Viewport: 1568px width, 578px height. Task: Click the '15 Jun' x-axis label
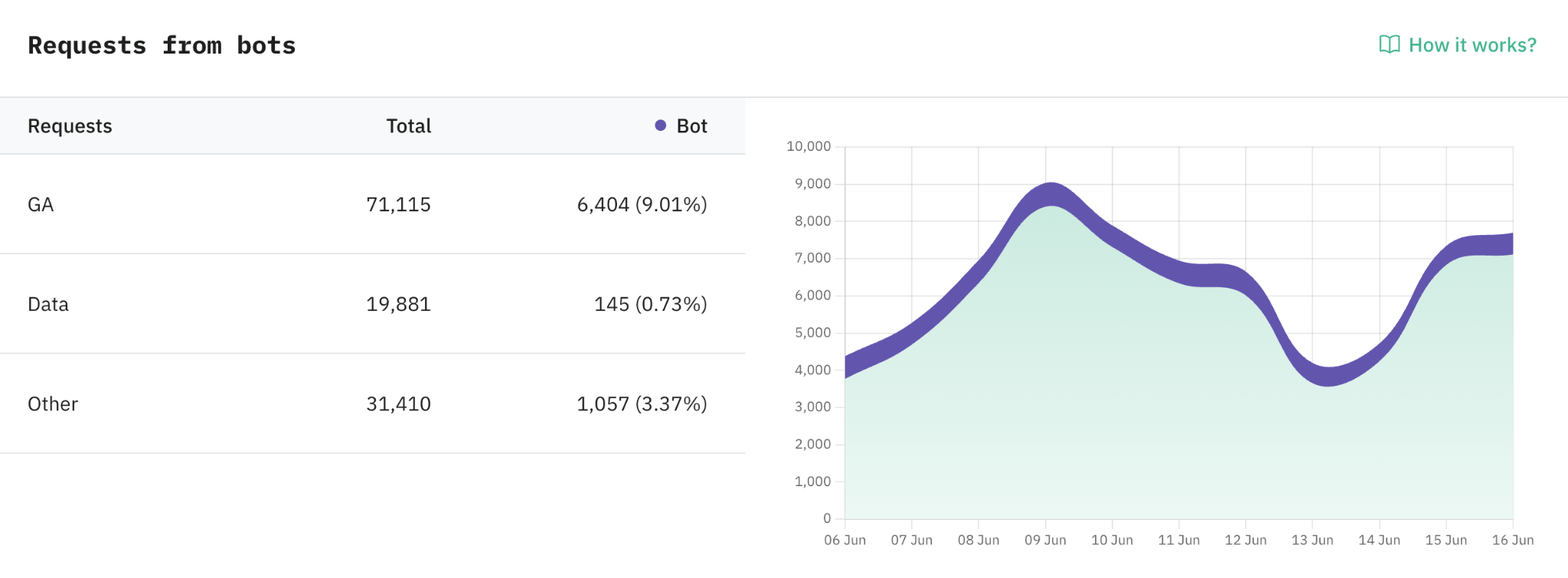pyautogui.click(x=1446, y=540)
